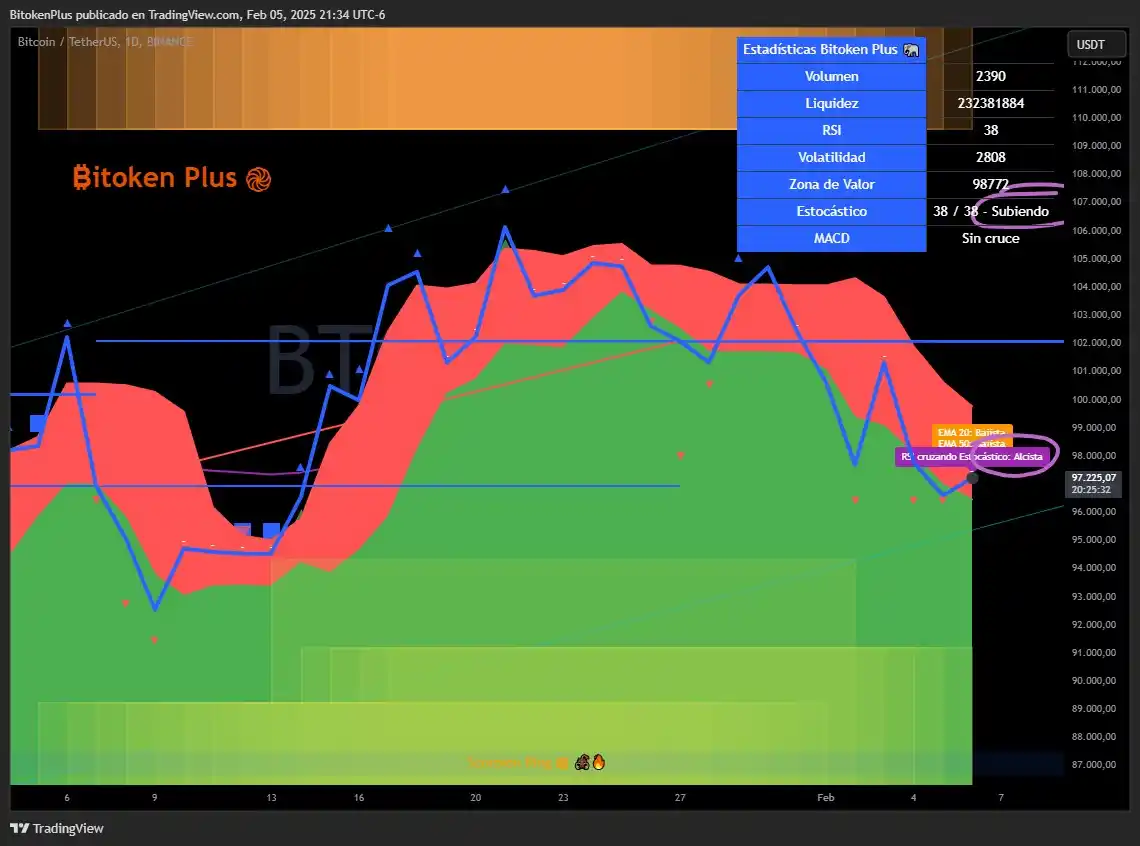Click the binoculars emoji near chart bottom
This screenshot has height=846, width=1140.
click(582, 762)
